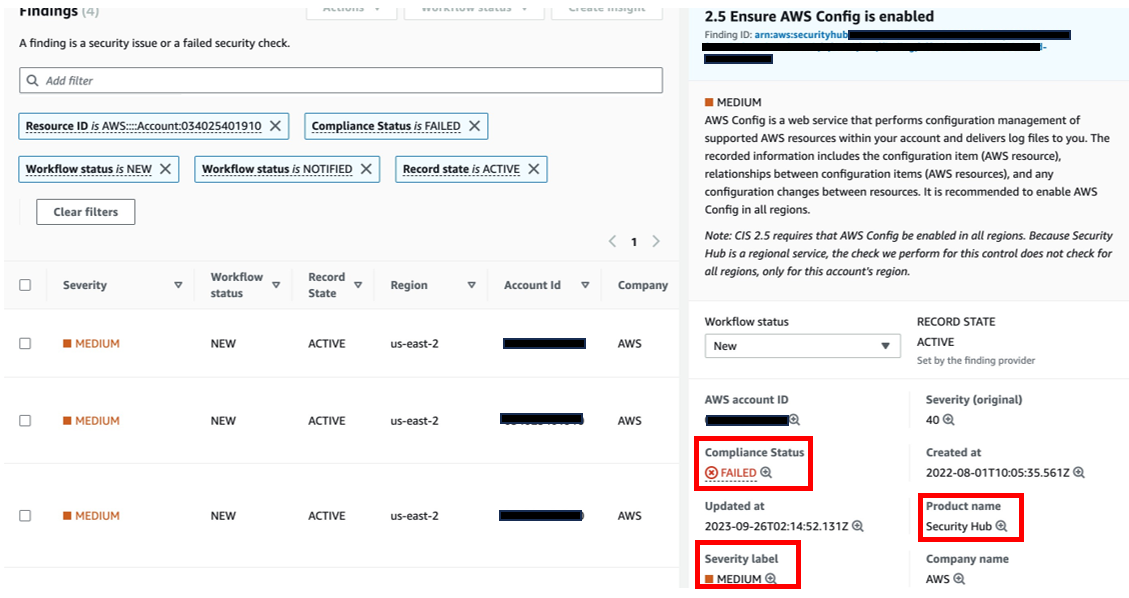
Task: Remove the Compliance Status is FAILED filter
Action: click(x=474, y=126)
